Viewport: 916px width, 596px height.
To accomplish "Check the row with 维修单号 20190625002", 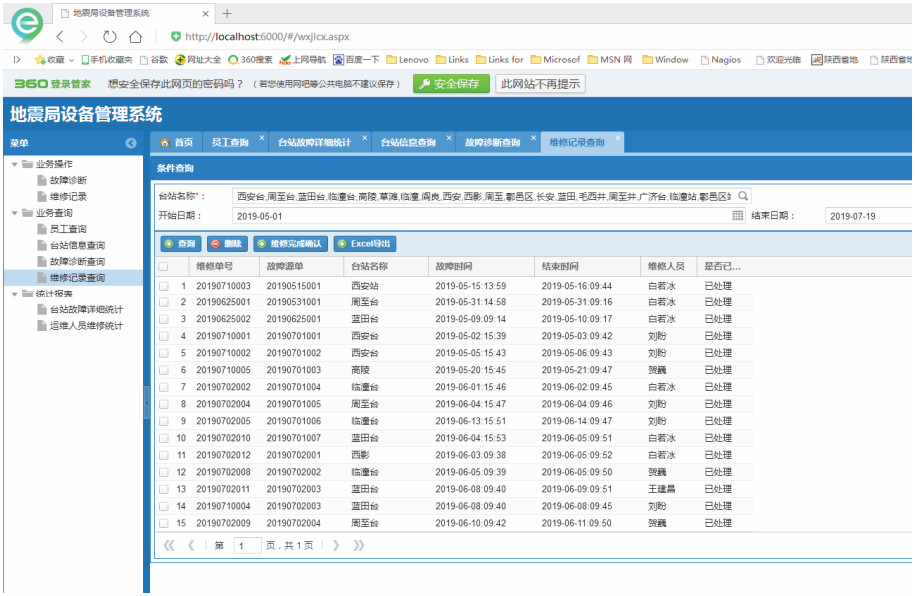I will (x=164, y=319).
